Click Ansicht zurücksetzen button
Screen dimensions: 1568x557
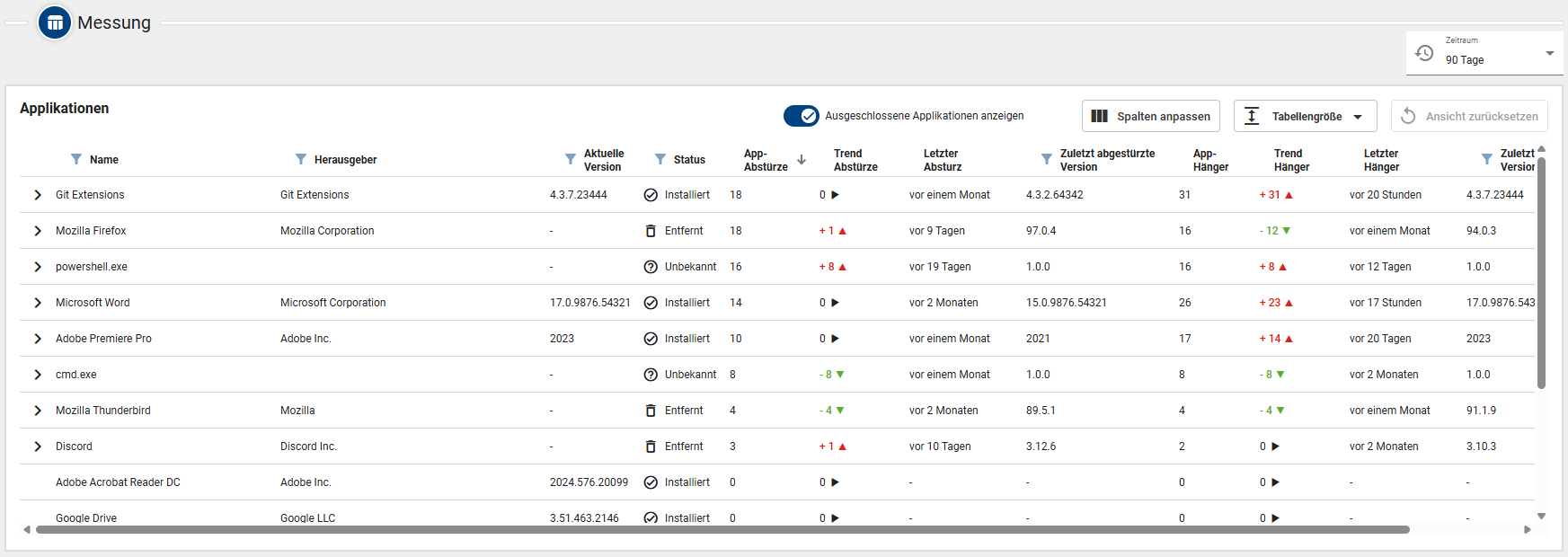tap(1469, 116)
